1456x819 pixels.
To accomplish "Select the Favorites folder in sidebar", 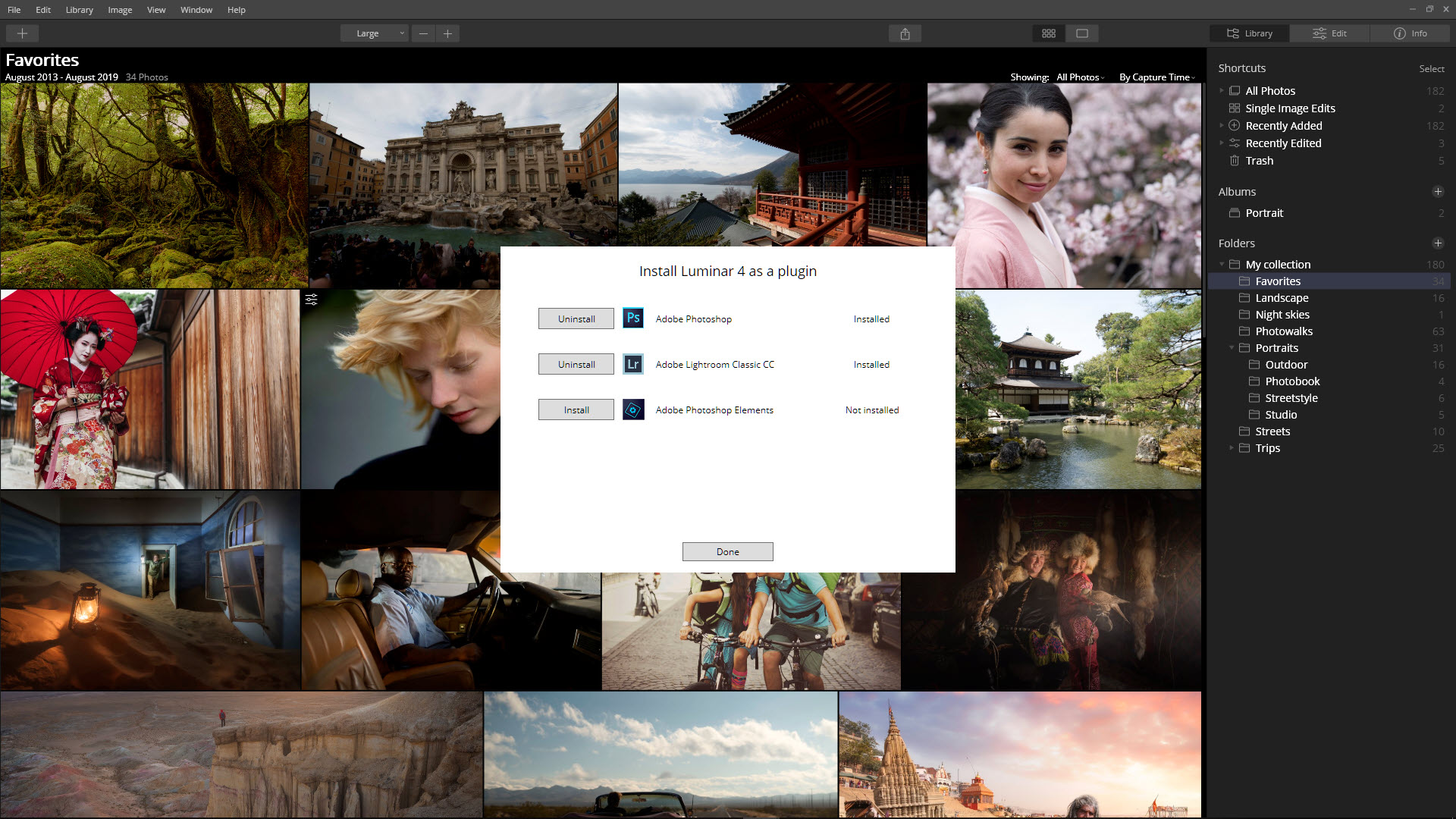I will click(x=1278, y=281).
